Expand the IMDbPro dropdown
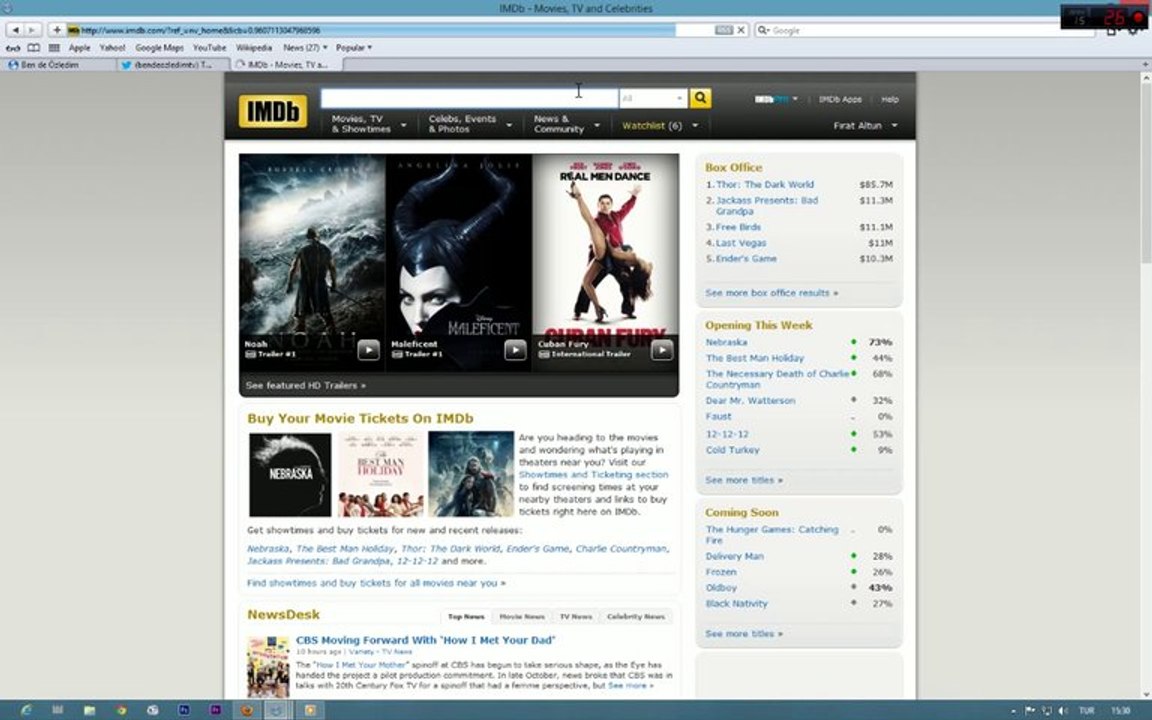Screen dimensions: 1152x720 [776, 98]
